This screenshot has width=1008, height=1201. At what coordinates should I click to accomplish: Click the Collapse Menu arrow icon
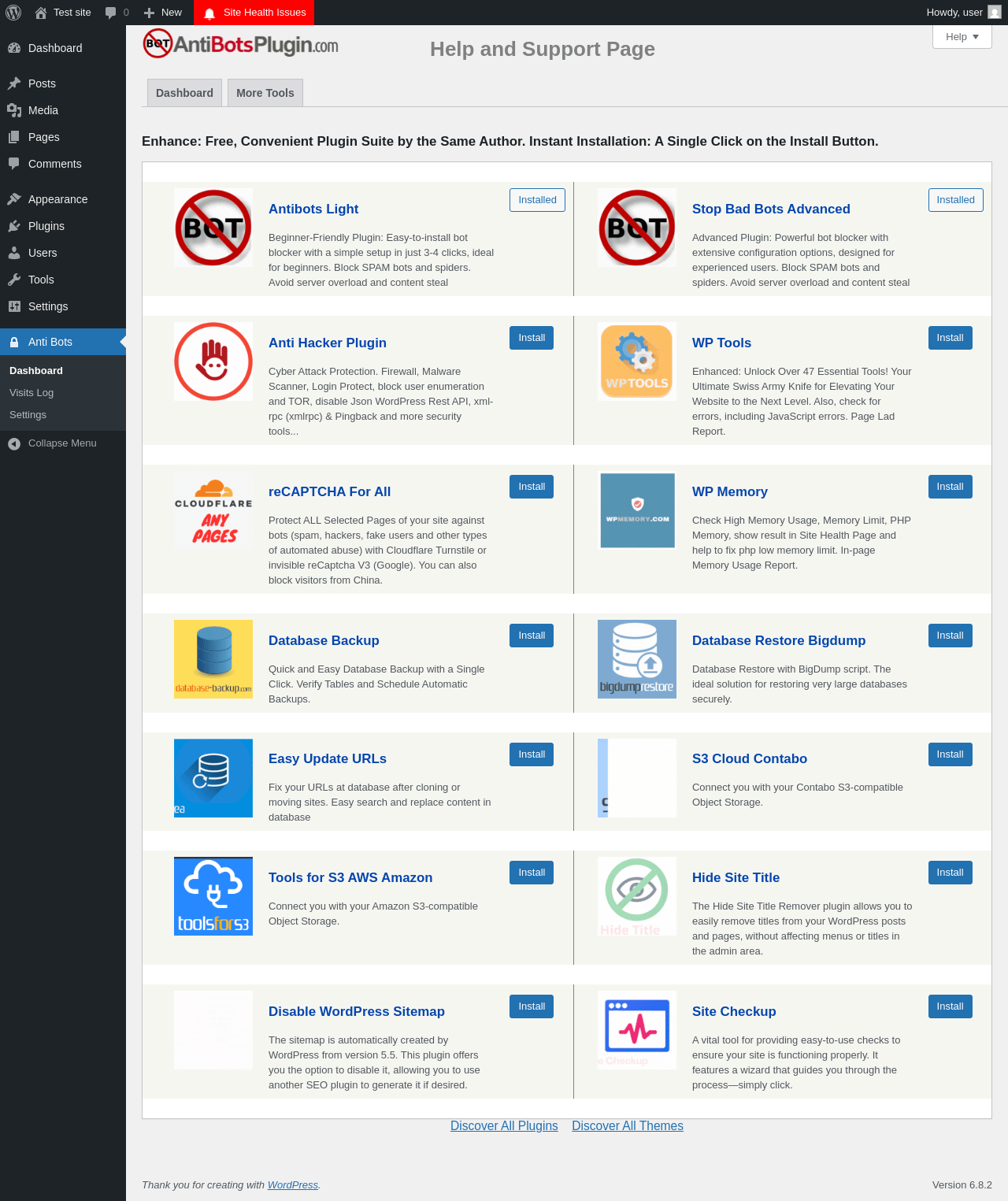click(14, 444)
